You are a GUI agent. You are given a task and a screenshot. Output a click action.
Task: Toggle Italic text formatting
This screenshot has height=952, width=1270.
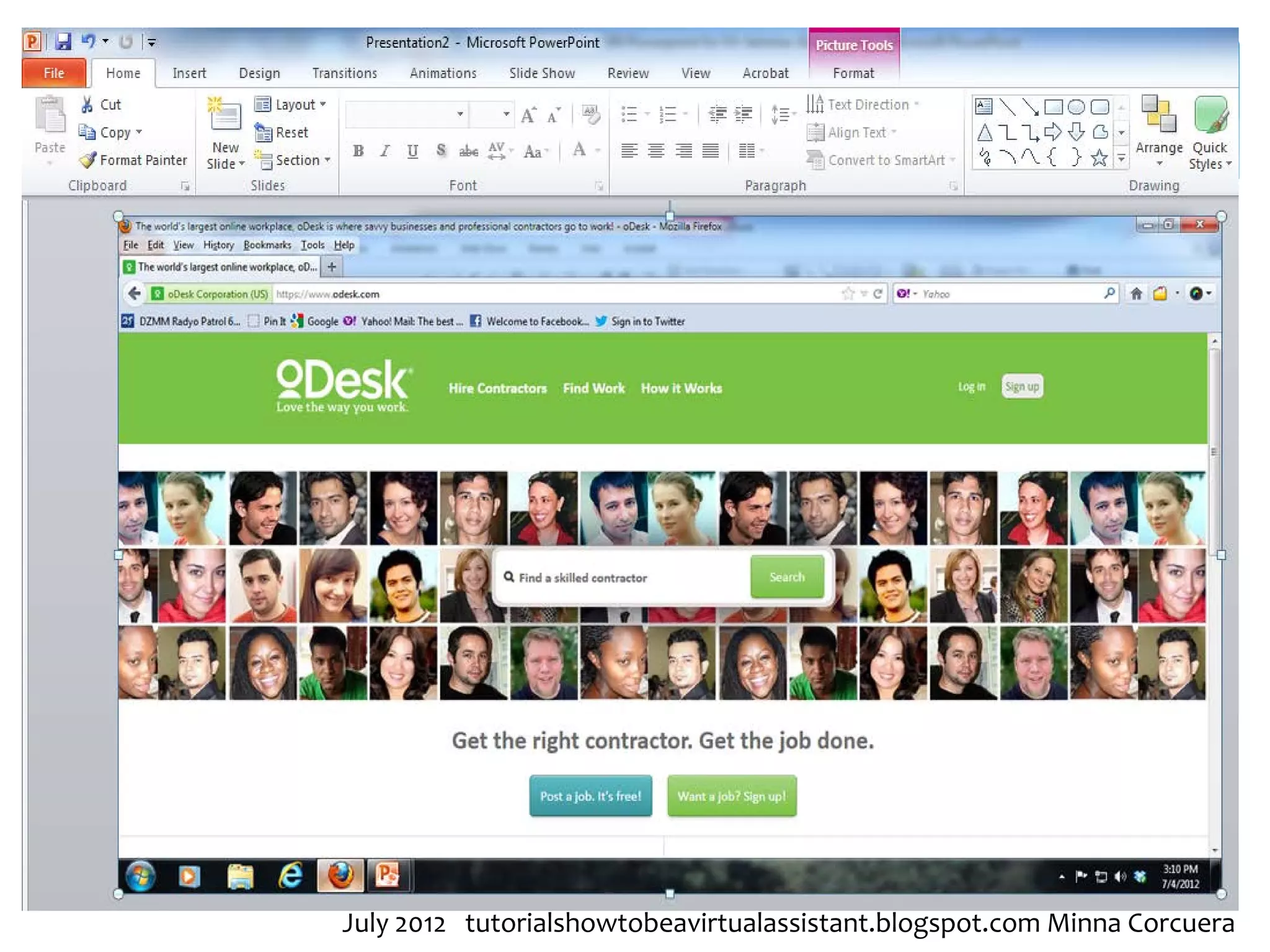coord(385,151)
